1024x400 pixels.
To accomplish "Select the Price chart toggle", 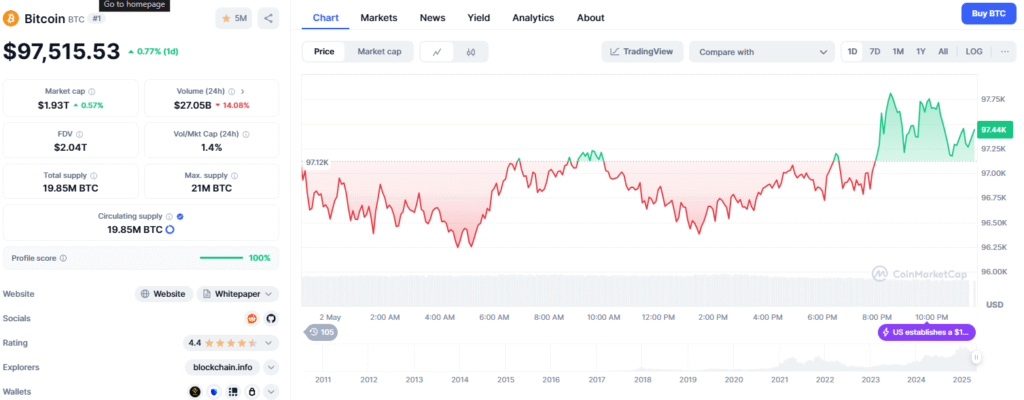I will (x=324, y=52).
